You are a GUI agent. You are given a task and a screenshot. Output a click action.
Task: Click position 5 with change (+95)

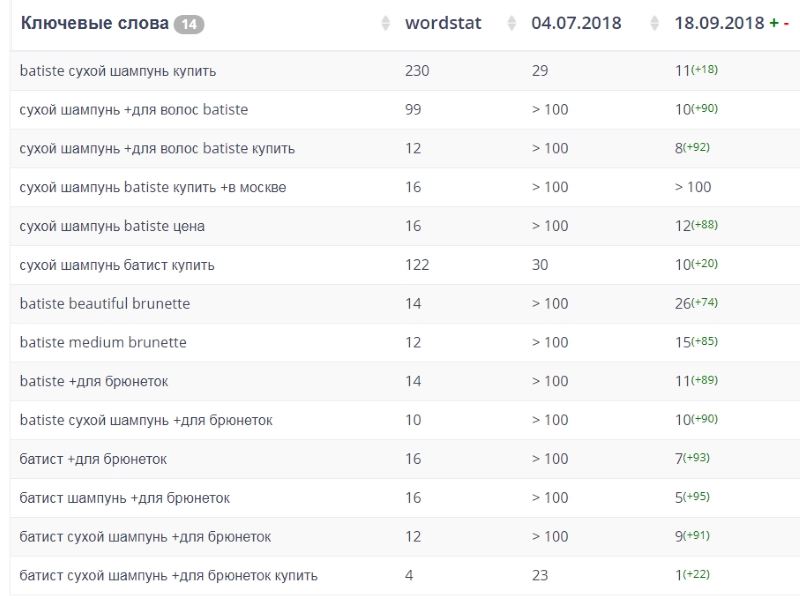coord(692,497)
